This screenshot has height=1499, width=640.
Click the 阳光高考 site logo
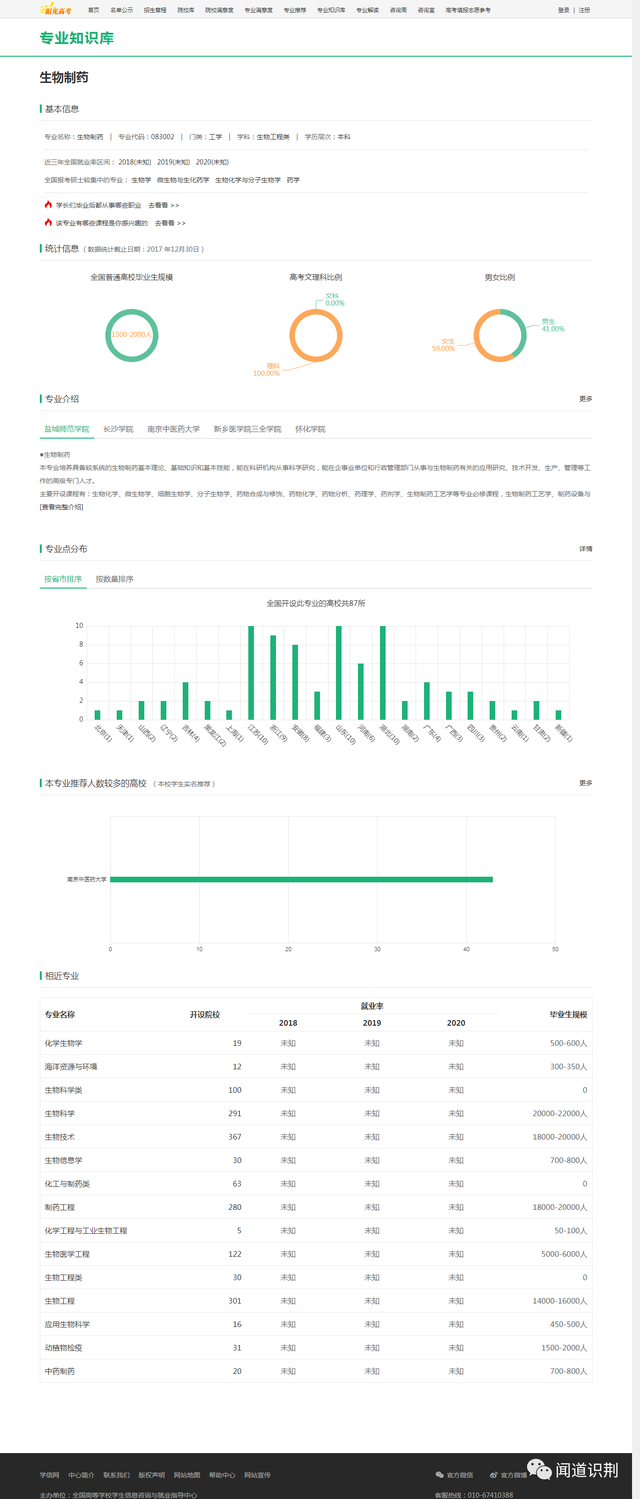55,9
